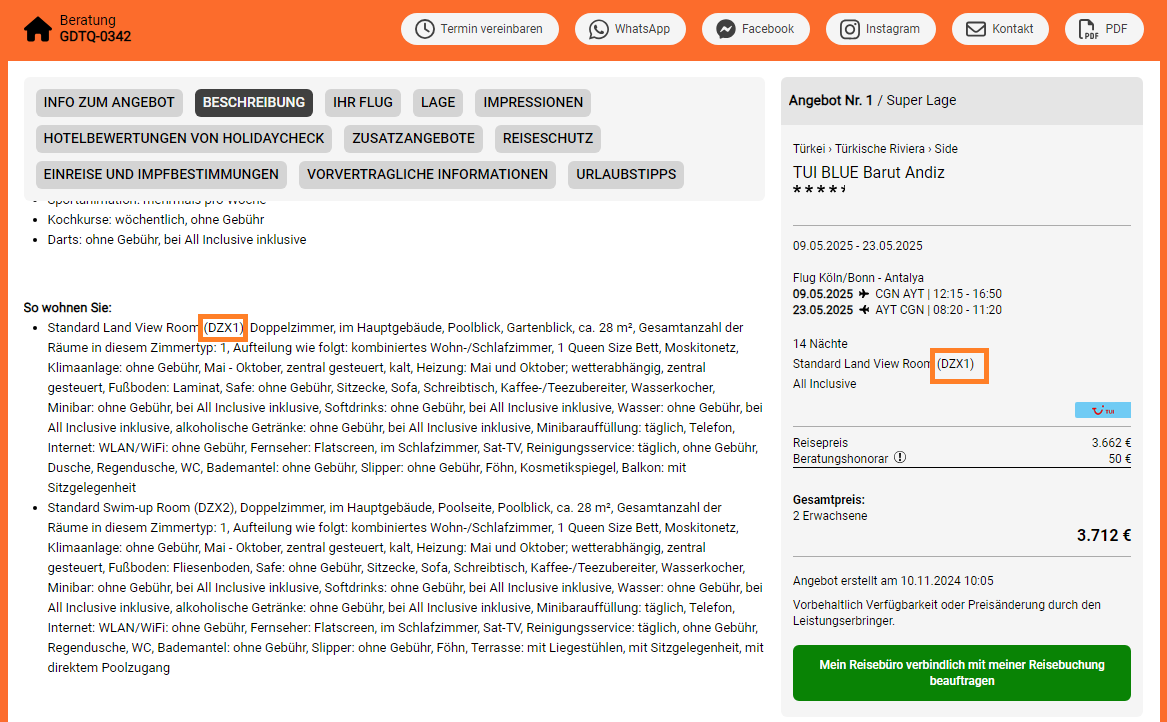Click the Türkei › Türkische Riviera › Side breadcrumb
This screenshot has height=722, width=1167.
click(875, 149)
